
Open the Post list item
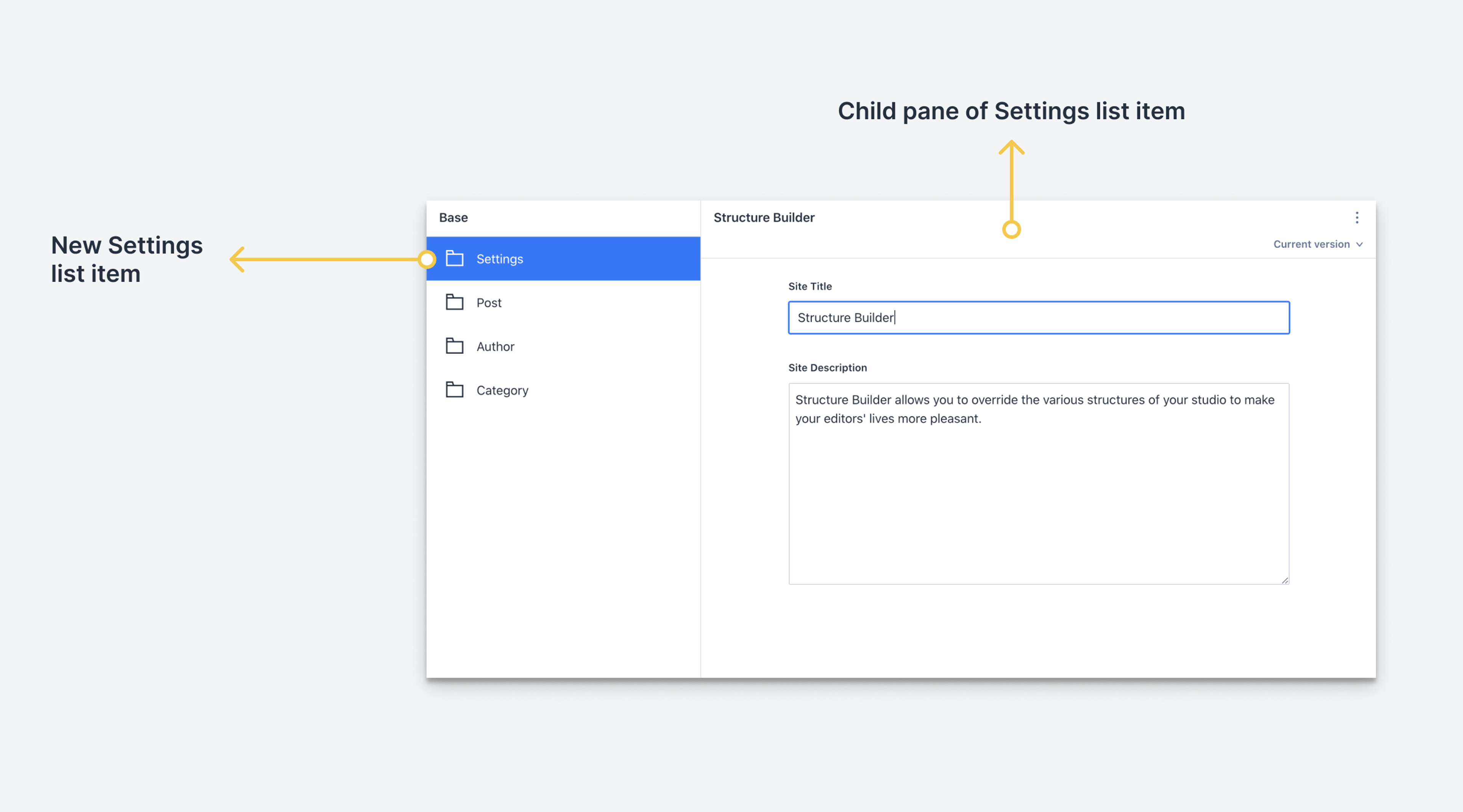pos(489,303)
